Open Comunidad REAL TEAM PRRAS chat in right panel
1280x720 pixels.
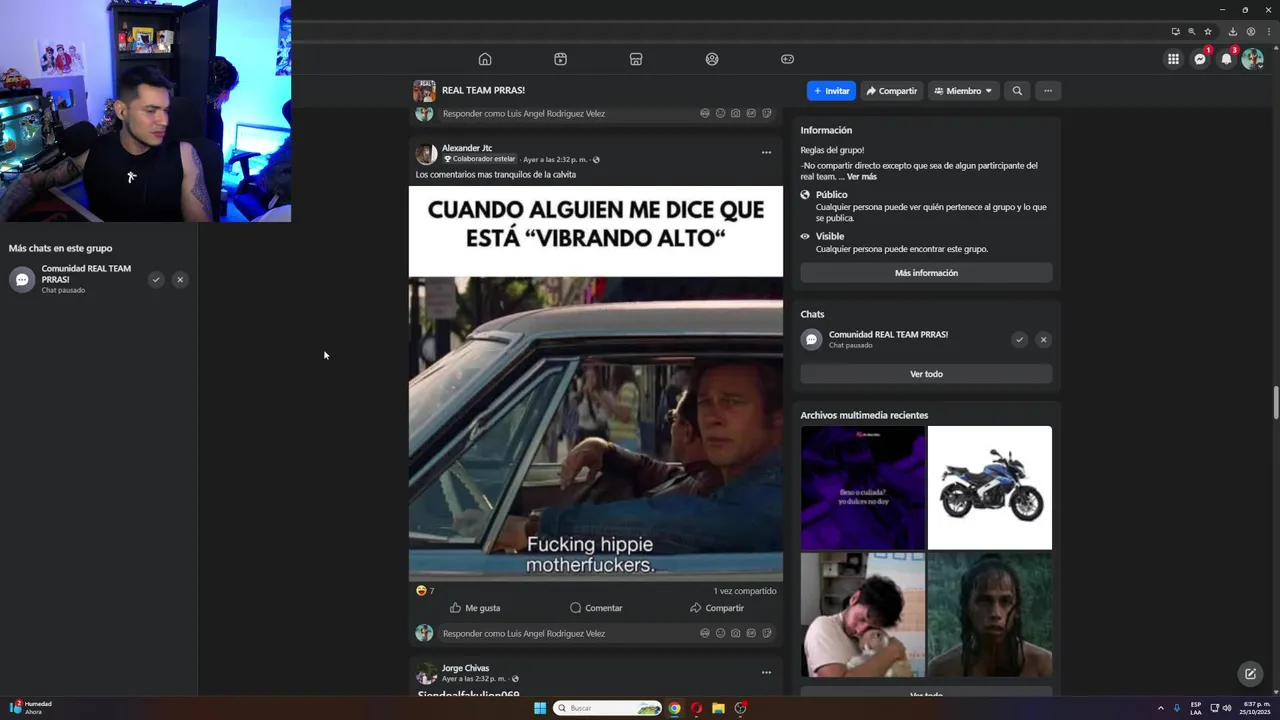point(888,339)
